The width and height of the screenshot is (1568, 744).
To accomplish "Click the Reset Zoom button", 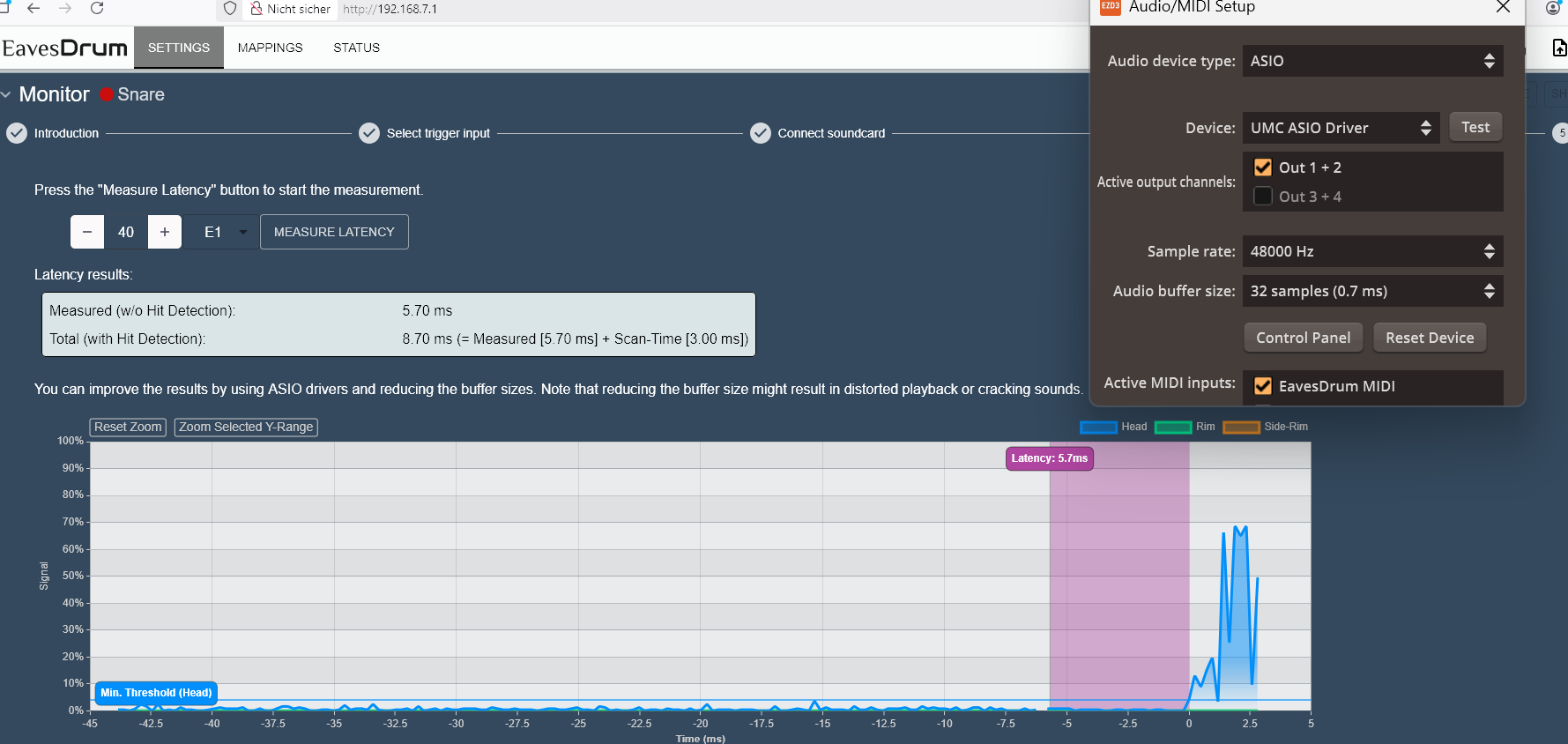I will (x=128, y=427).
